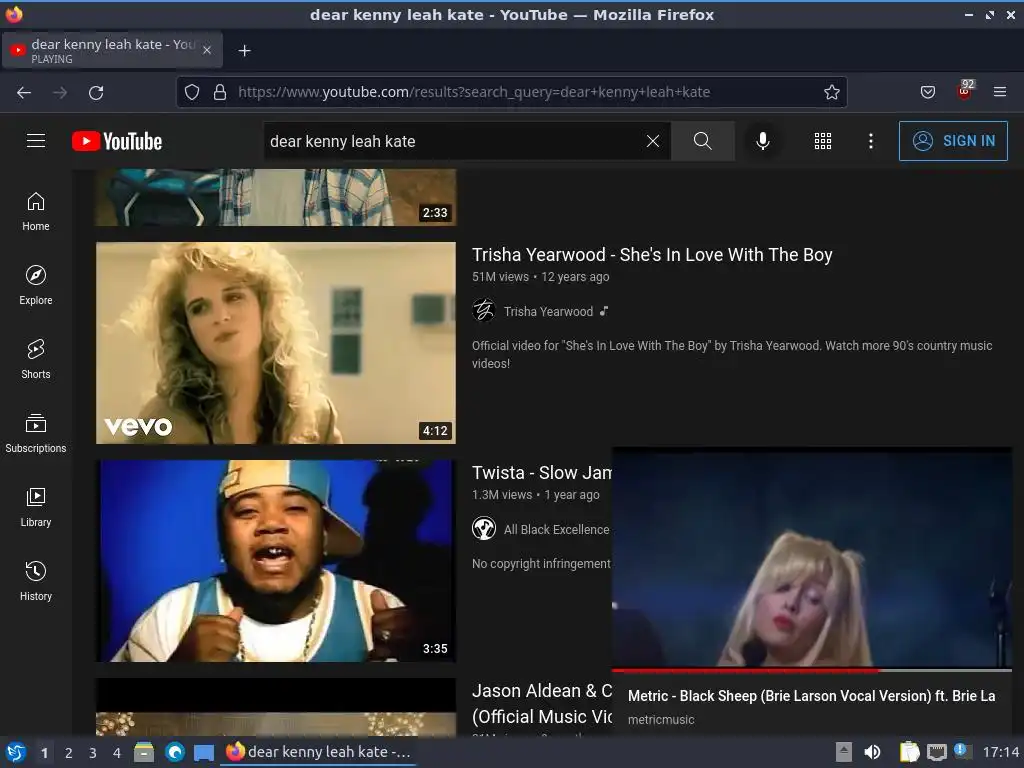The width and height of the screenshot is (1024, 768).
Task: Go to Home in sidebar
Action: pos(36,212)
